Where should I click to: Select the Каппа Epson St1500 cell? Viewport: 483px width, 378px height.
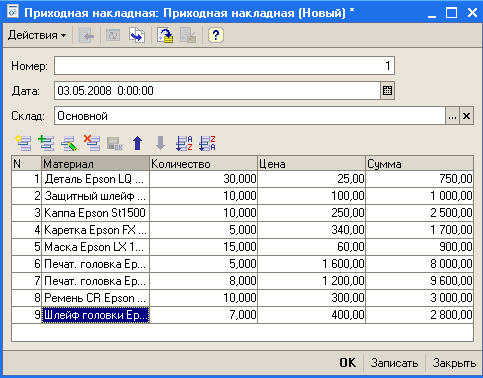[95, 213]
